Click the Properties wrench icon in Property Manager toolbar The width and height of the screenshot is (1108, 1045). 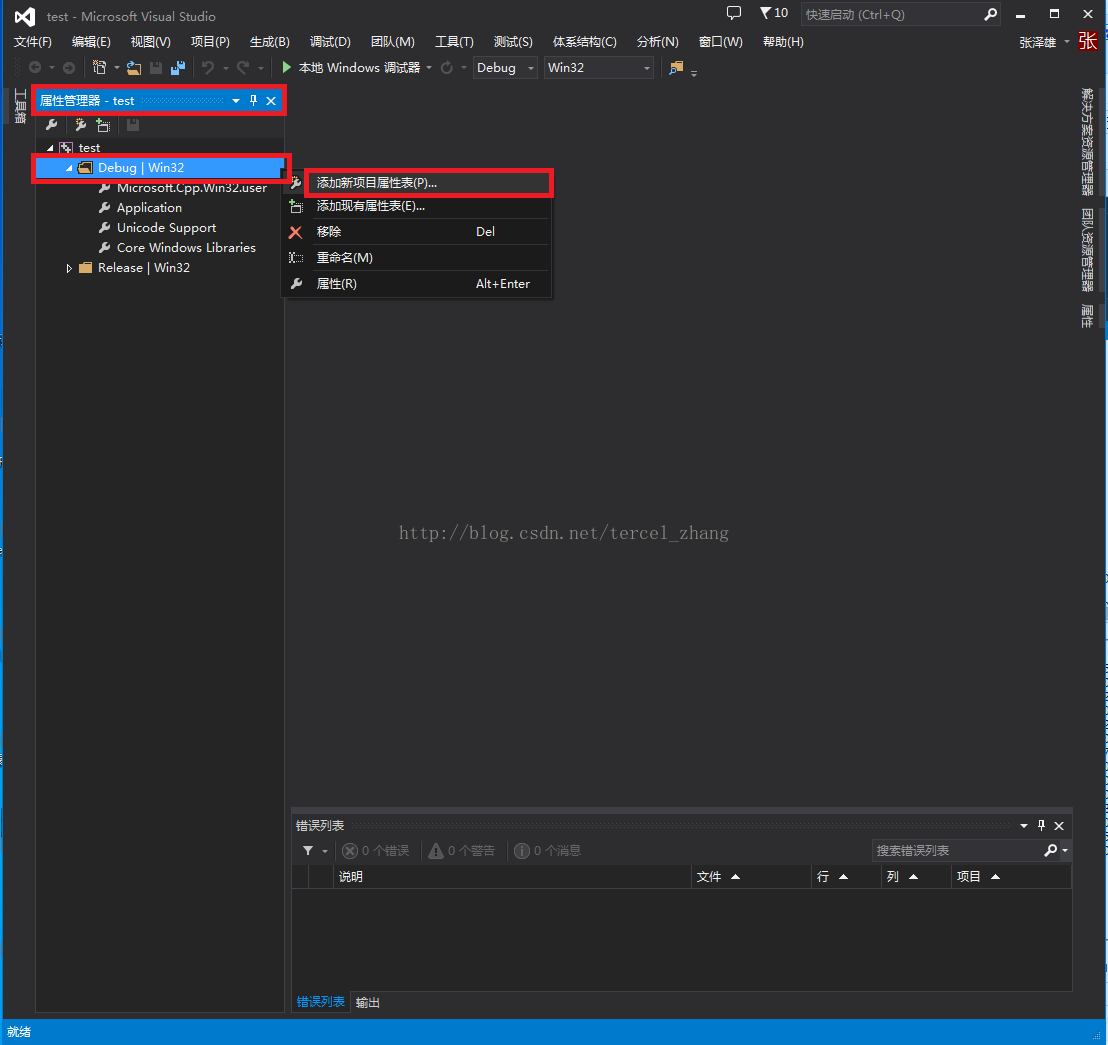click(51, 125)
